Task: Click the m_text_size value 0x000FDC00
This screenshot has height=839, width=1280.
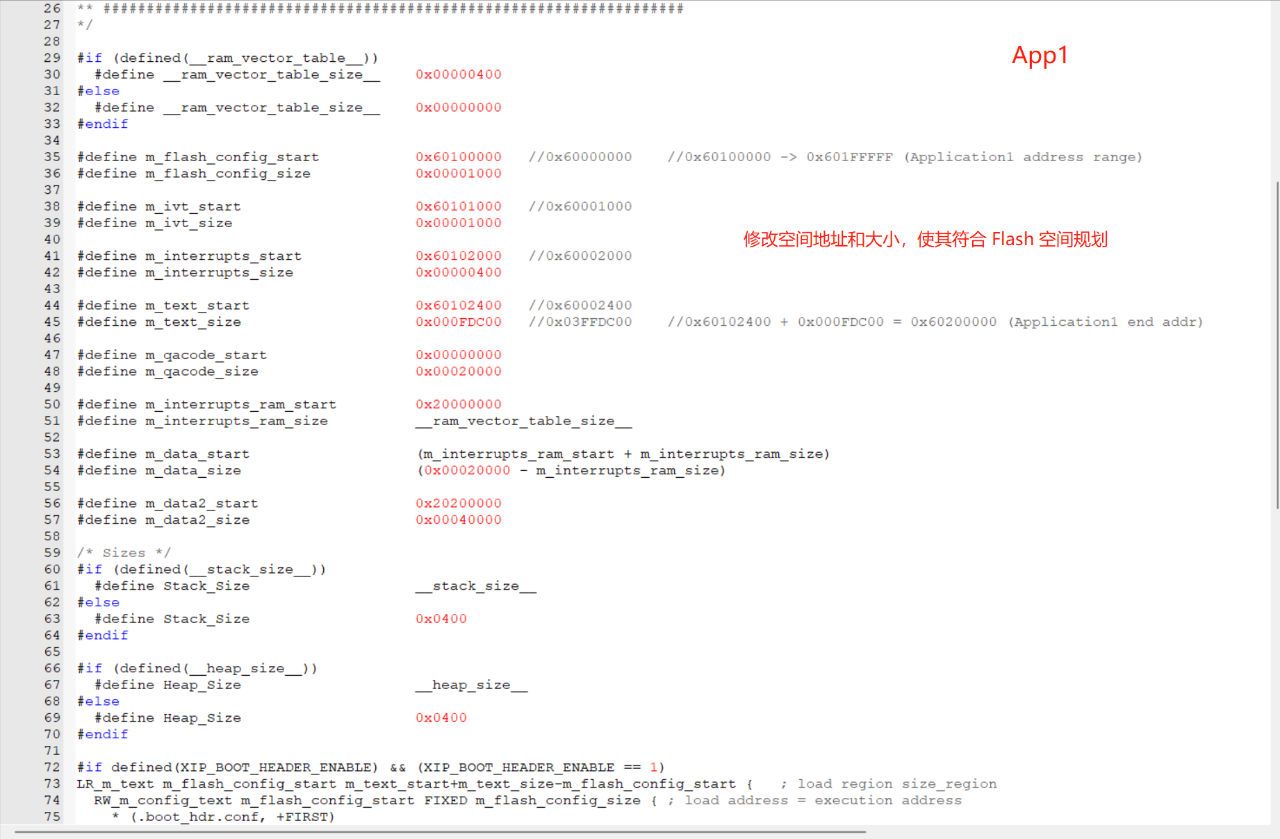Action: [x=459, y=322]
